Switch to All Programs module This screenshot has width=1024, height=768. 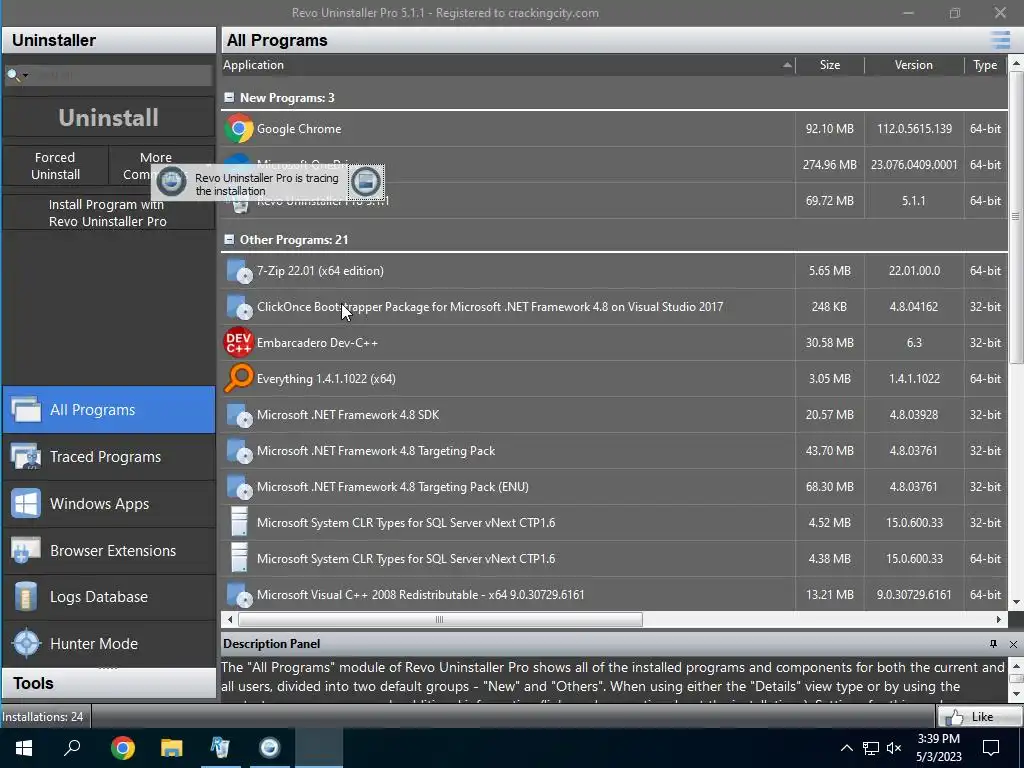pyautogui.click(x=108, y=409)
